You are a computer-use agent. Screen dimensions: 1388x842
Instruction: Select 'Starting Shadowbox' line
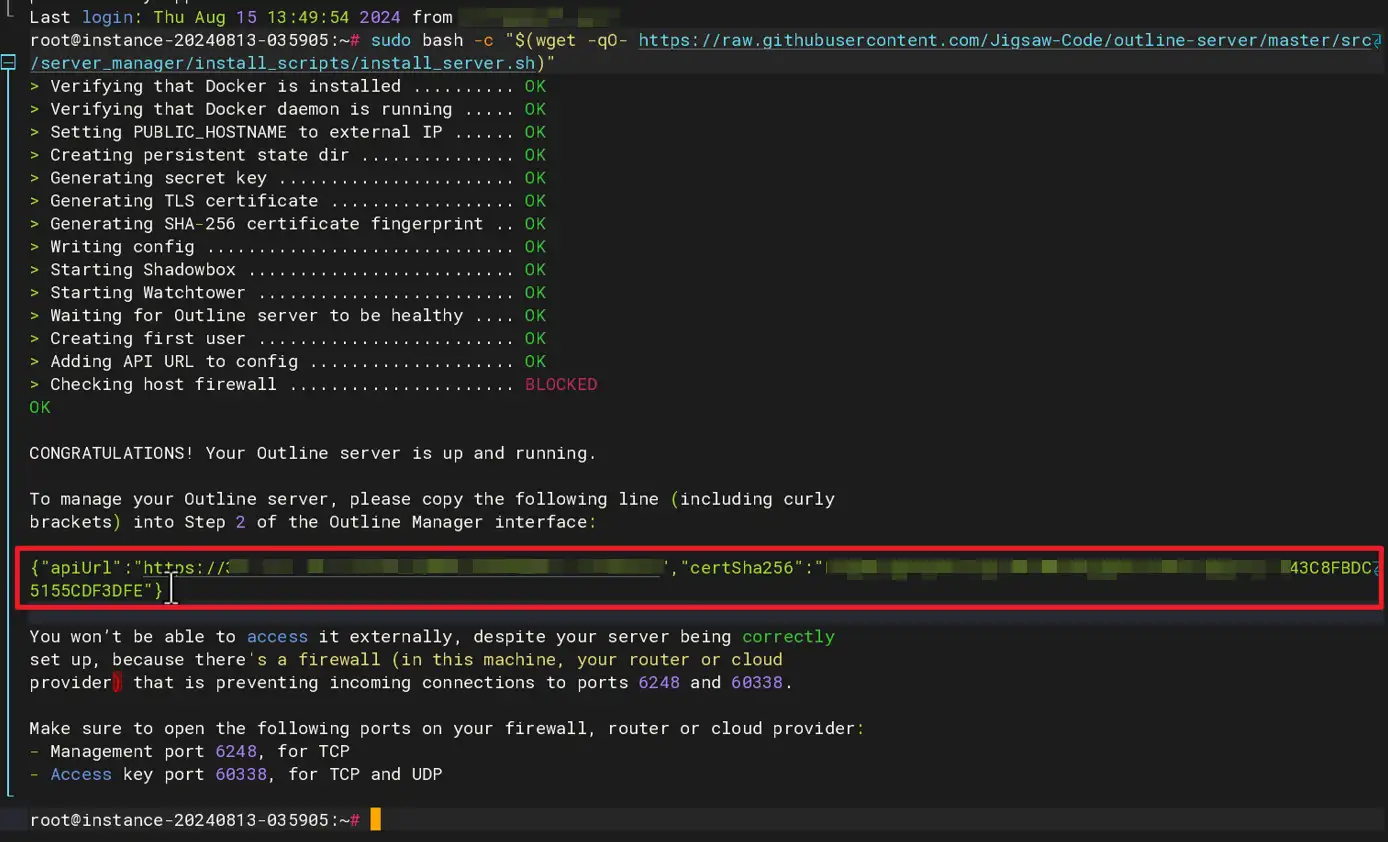click(288, 270)
